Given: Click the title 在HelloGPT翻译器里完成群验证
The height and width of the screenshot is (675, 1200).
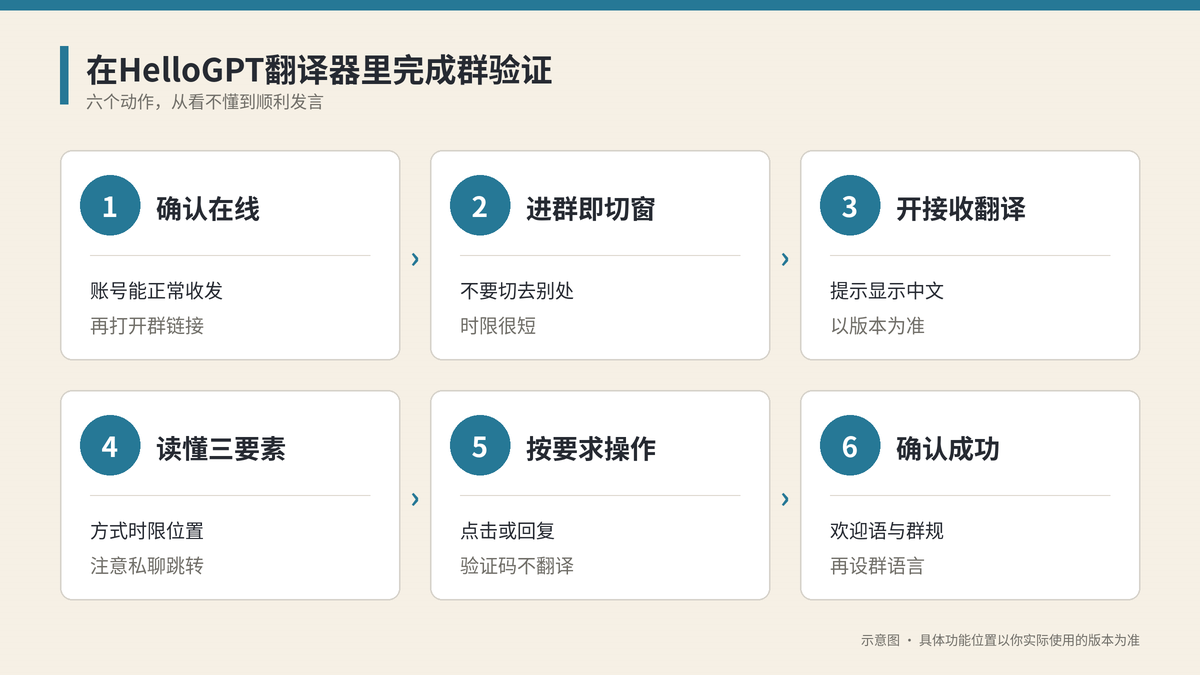Looking at the screenshot, I should point(319,71).
